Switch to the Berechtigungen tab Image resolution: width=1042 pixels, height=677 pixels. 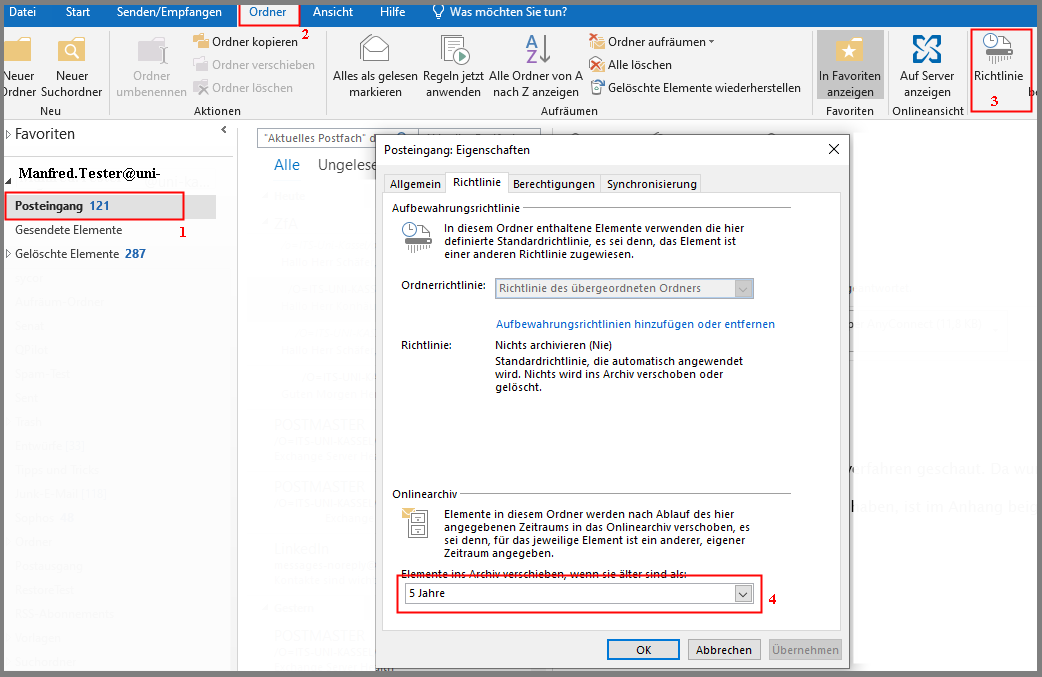click(554, 184)
